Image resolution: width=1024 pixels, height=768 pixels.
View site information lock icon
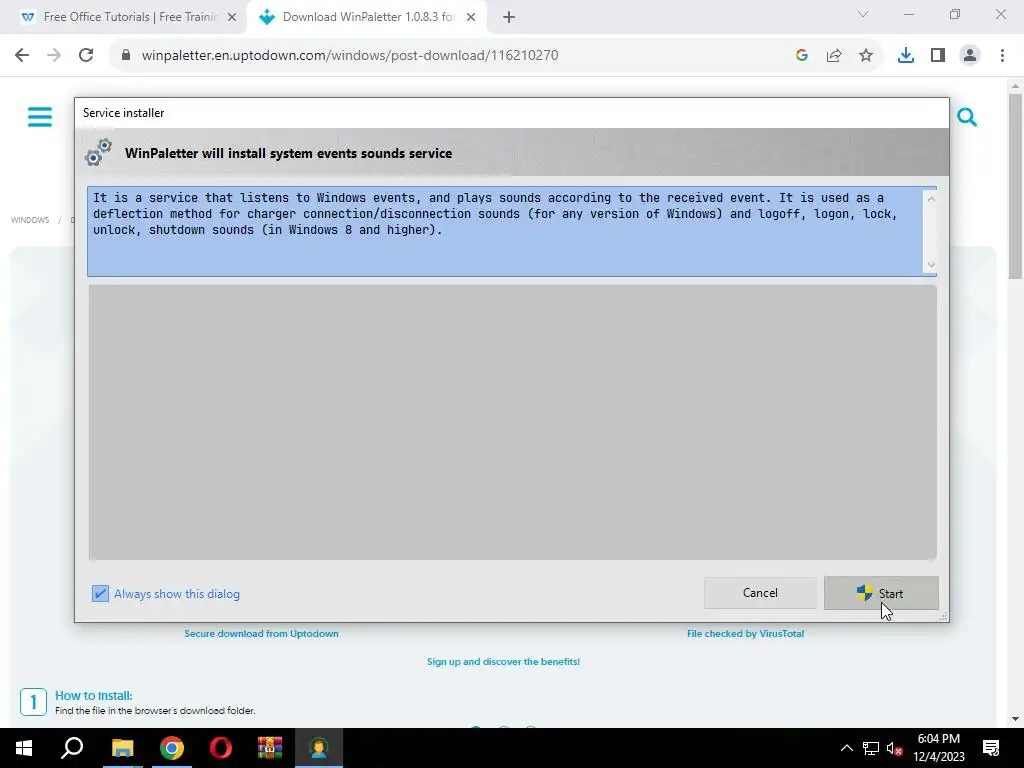click(x=126, y=55)
